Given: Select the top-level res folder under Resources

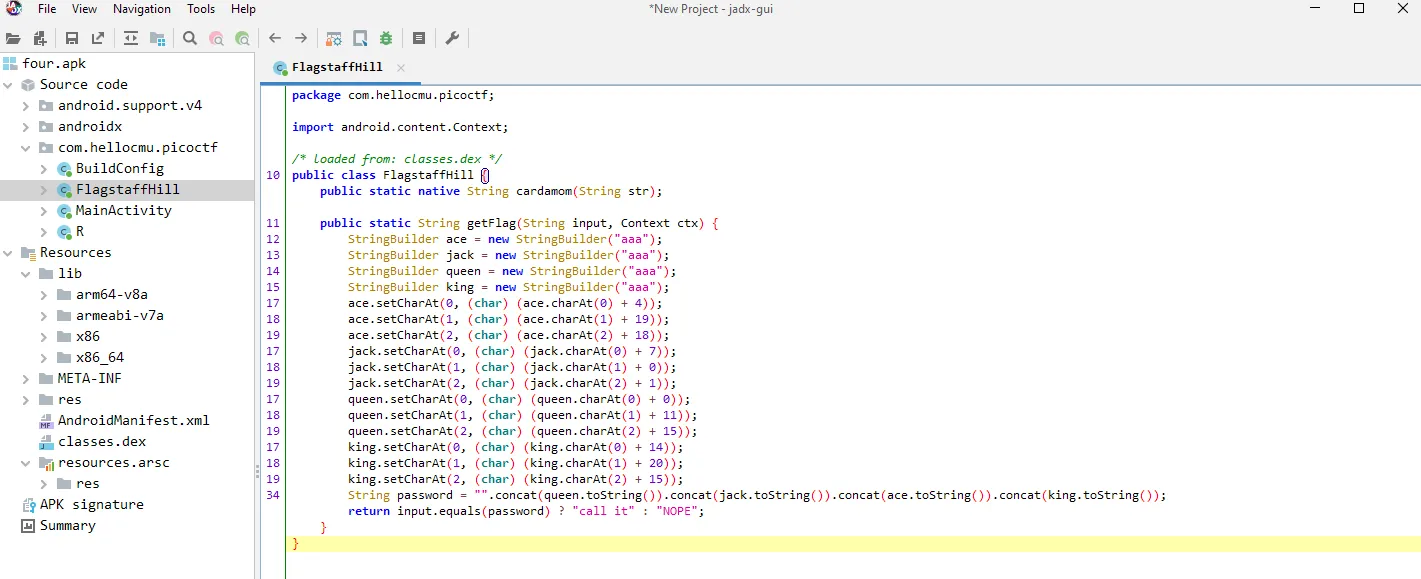Looking at the screenshot, I should tap(70, 399).
